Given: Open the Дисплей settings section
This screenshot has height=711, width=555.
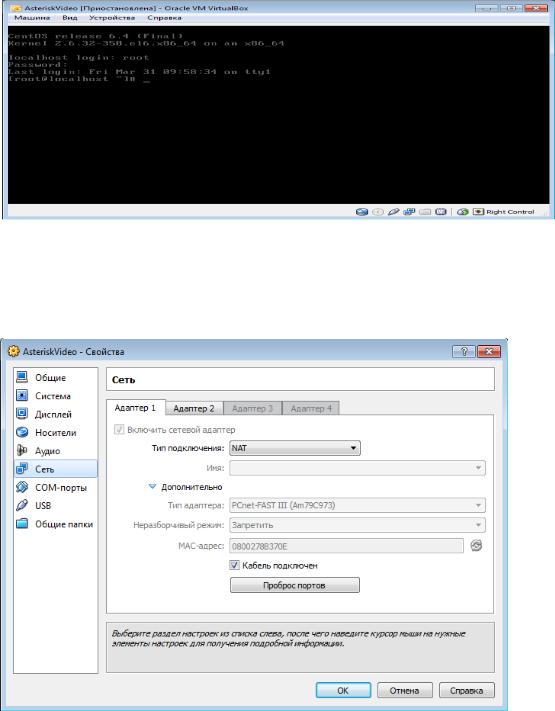Looking at the screenshot, I should pyautogui.click(x=56, y=414).
